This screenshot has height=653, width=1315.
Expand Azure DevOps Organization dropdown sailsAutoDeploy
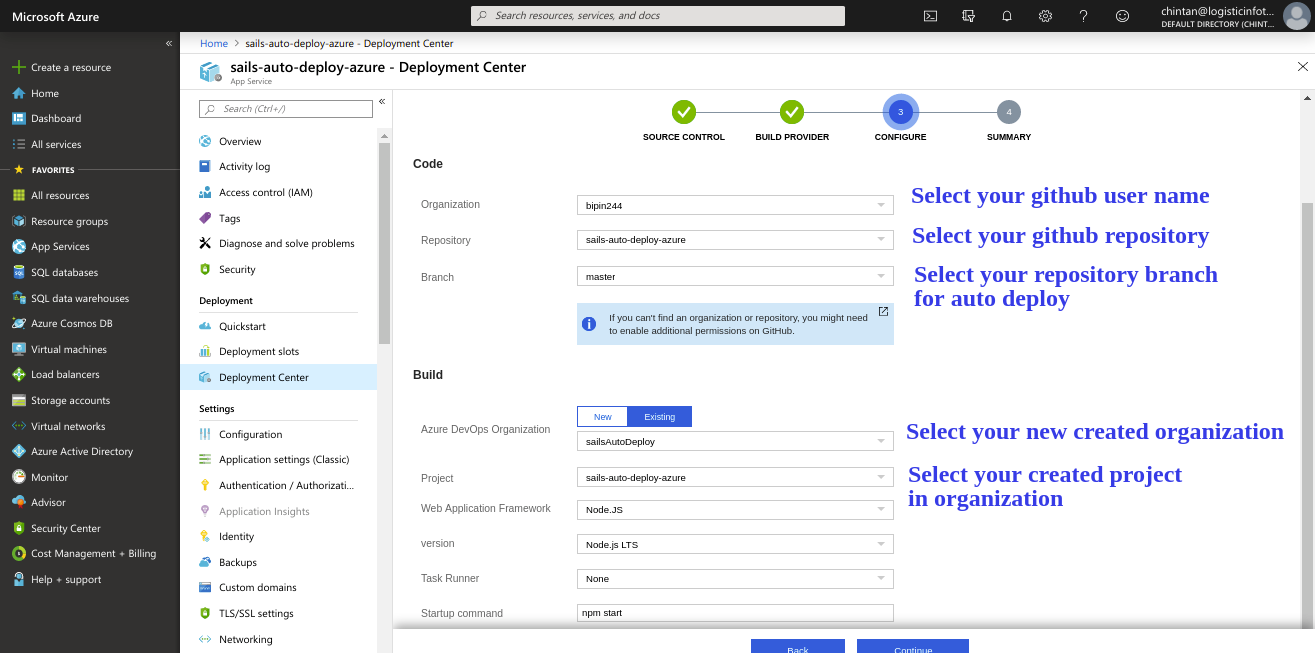point(735,441)
